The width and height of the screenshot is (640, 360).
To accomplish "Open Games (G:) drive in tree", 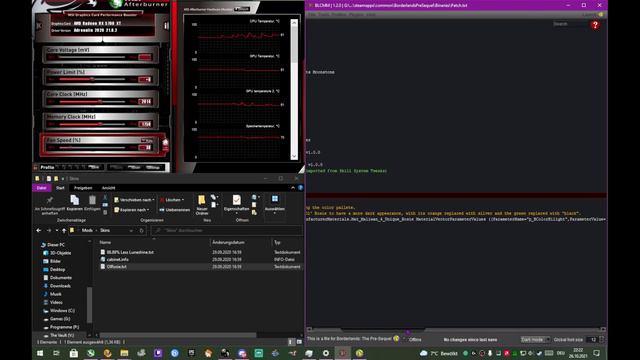I will (60, 319).
